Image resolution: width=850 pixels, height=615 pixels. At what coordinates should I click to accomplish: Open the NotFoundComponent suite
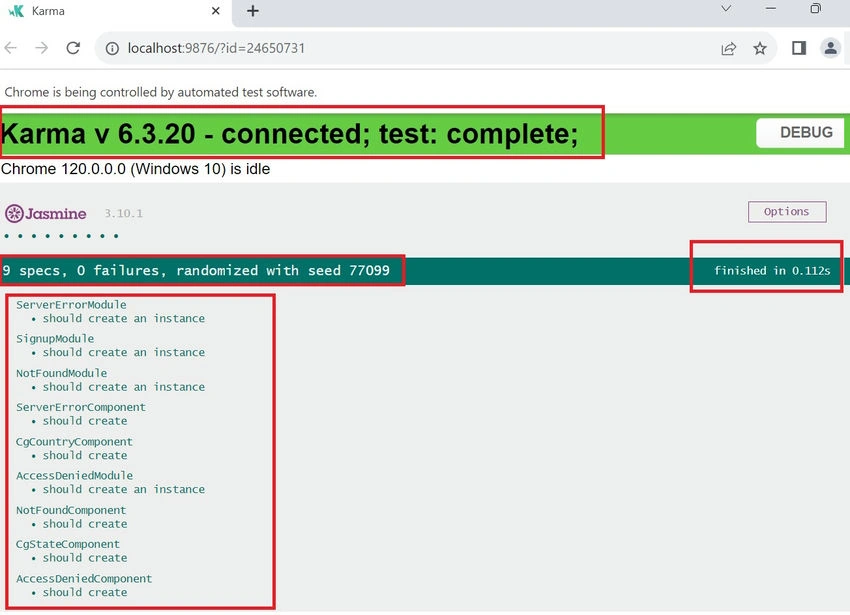point(71,510)
